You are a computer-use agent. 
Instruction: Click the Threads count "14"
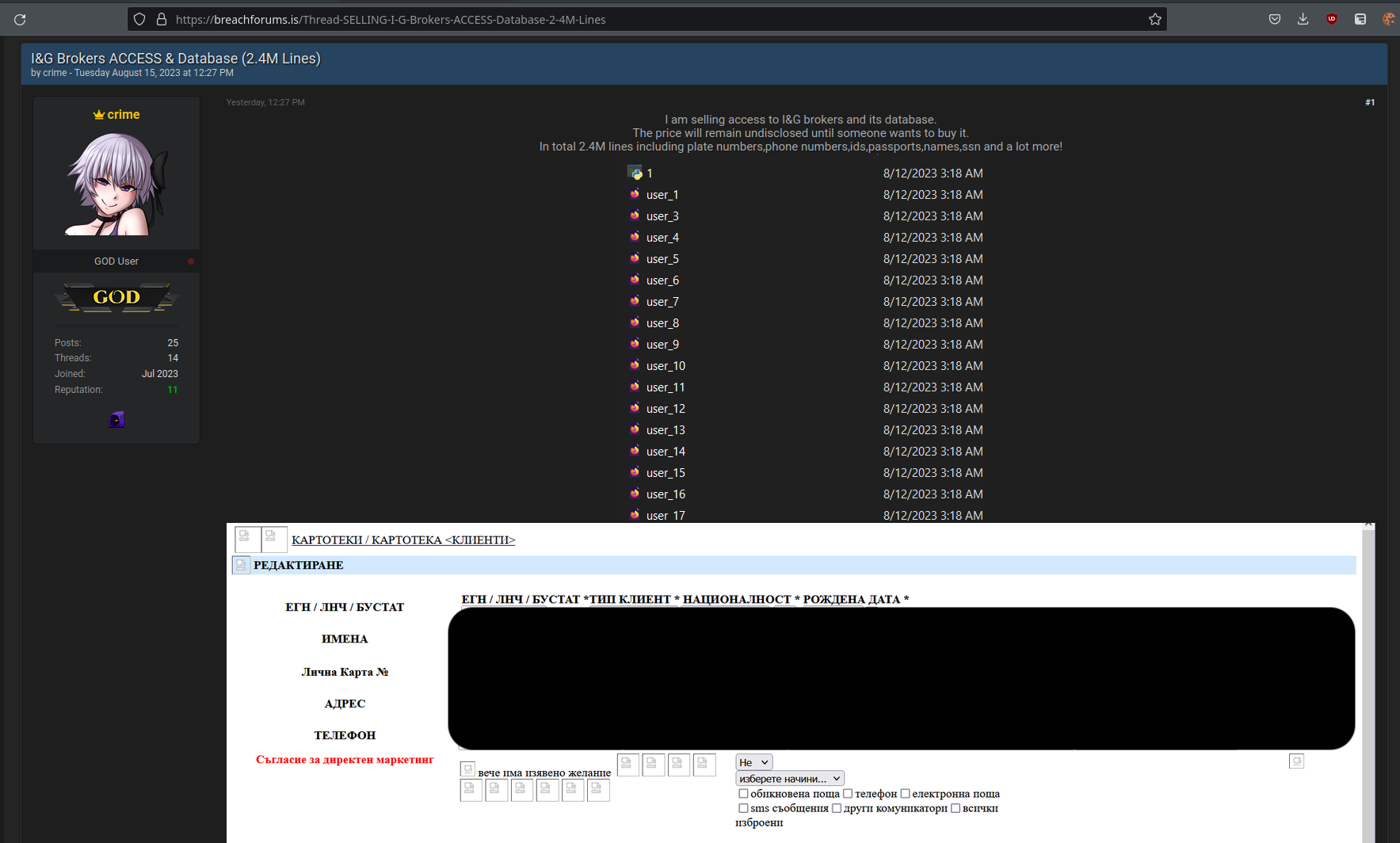(173, 358)
